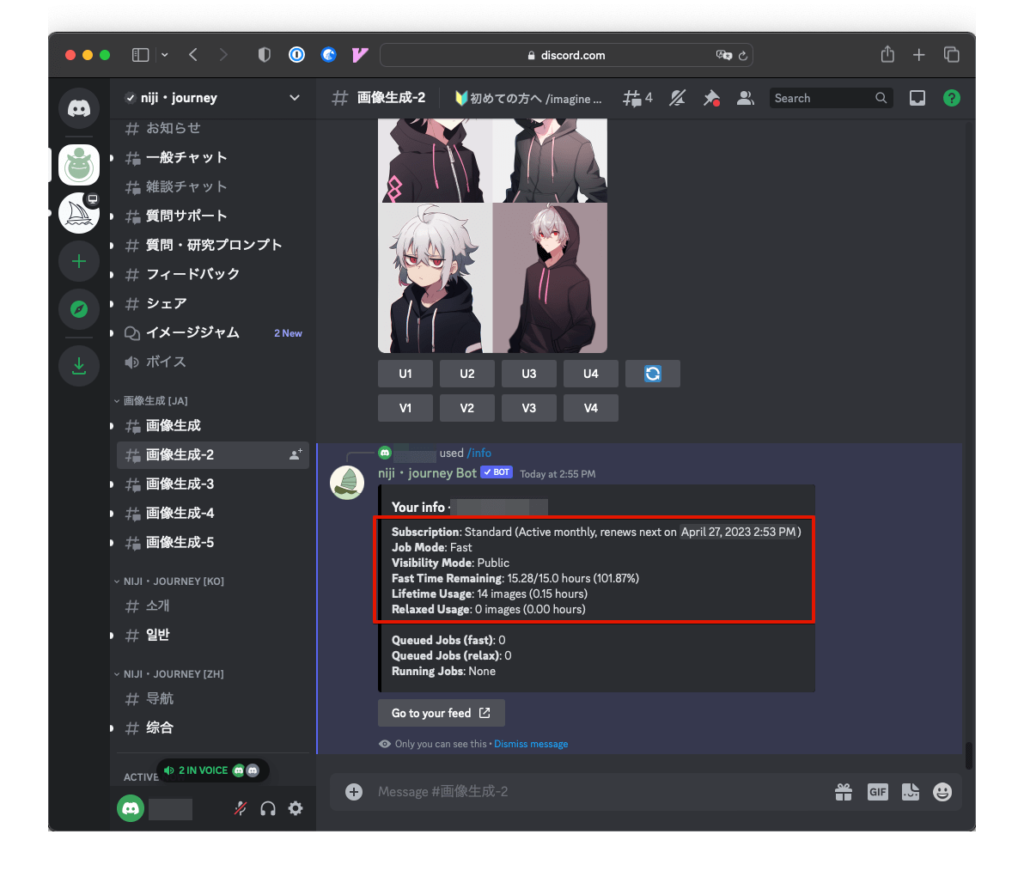Open the 質問サポート channel
Image resolution: width=1024 pixels, height=895 pixels.
(213, 216)
